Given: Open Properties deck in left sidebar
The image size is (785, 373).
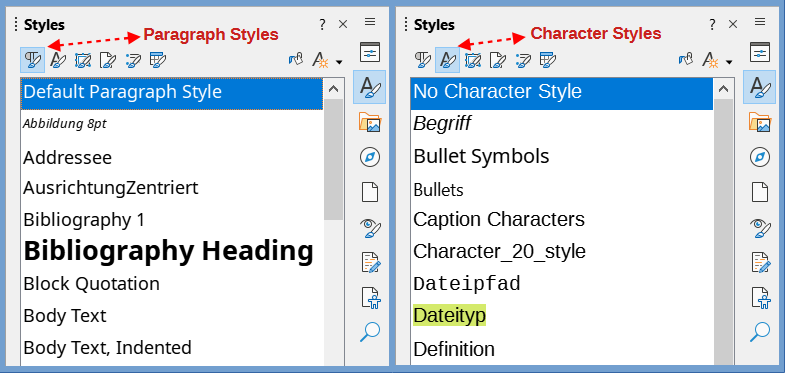Looking at the screenshot, I should tap(370, 52).
